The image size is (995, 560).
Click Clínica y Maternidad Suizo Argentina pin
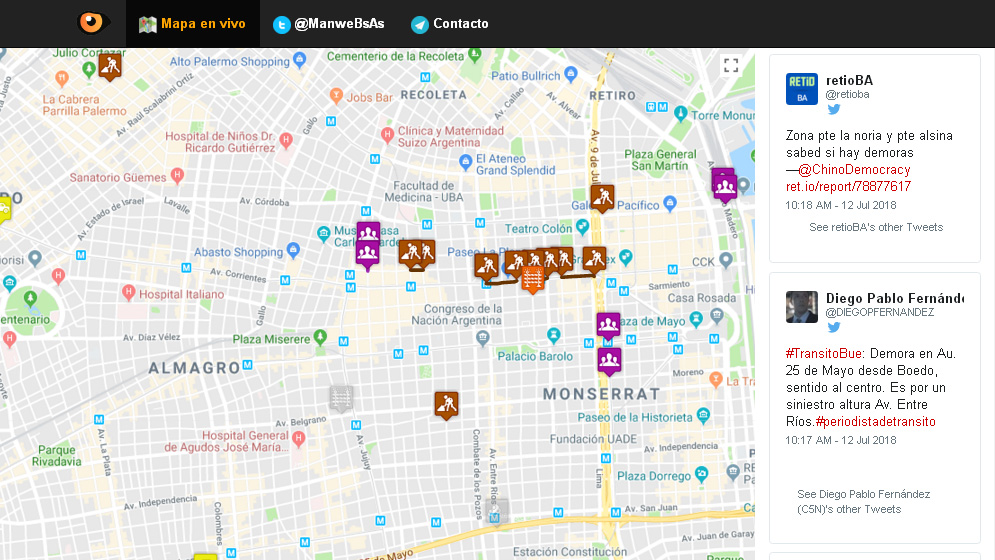point(387,134)
